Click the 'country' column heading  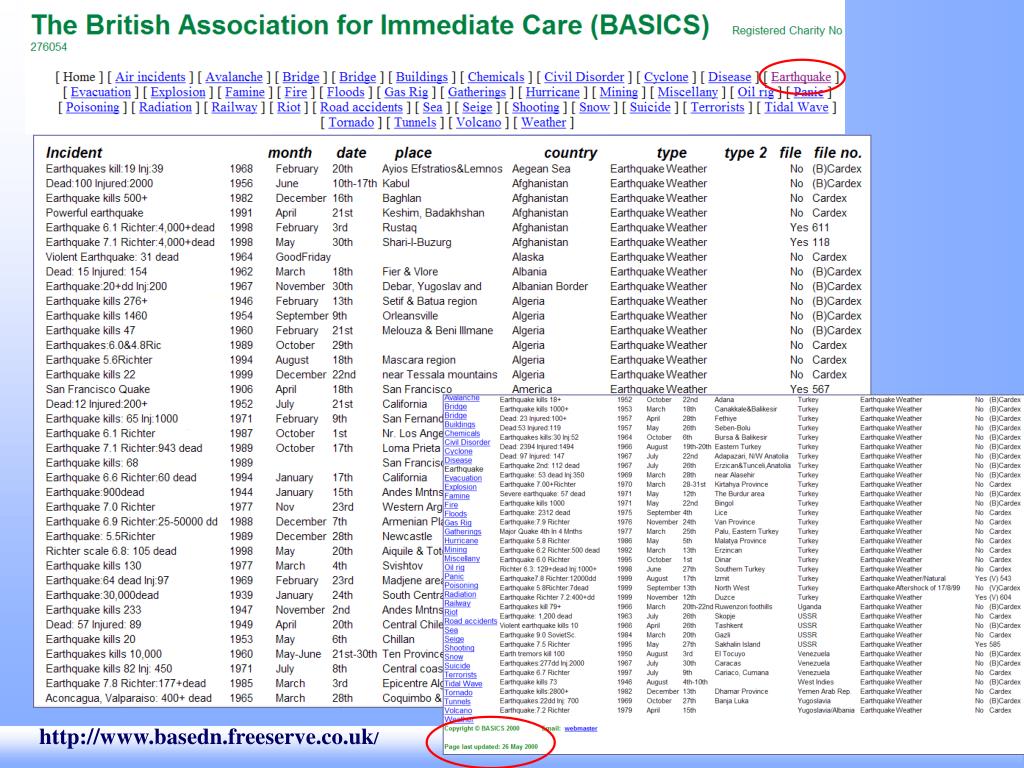[x=570, y=153]
